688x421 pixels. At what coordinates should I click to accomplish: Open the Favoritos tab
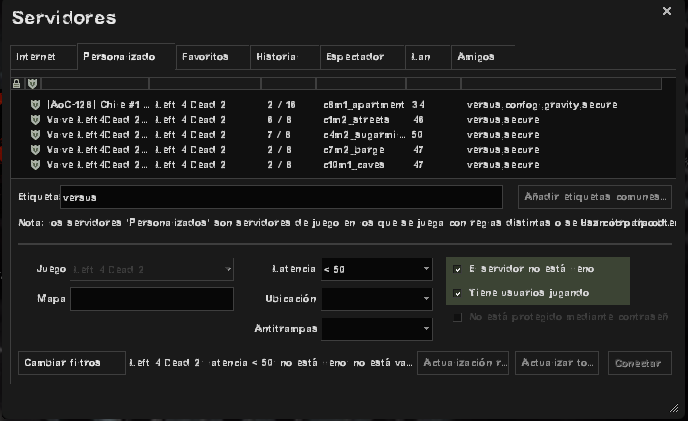click(x=213, y=57)
